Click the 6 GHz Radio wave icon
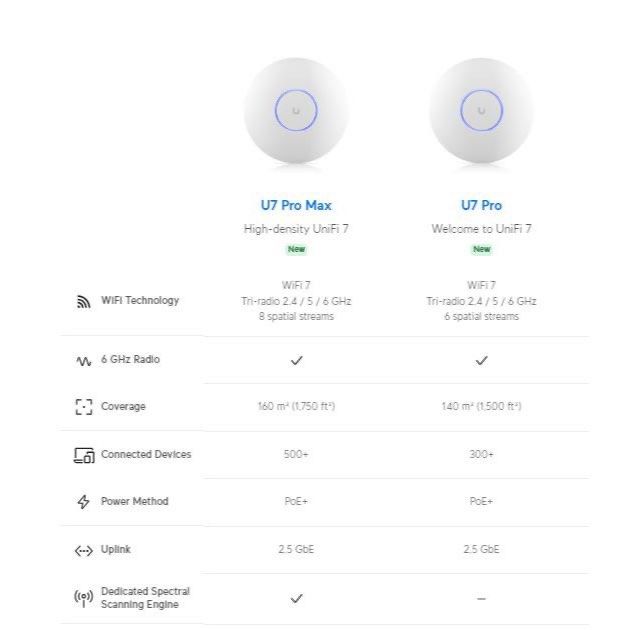 point(84,361)
